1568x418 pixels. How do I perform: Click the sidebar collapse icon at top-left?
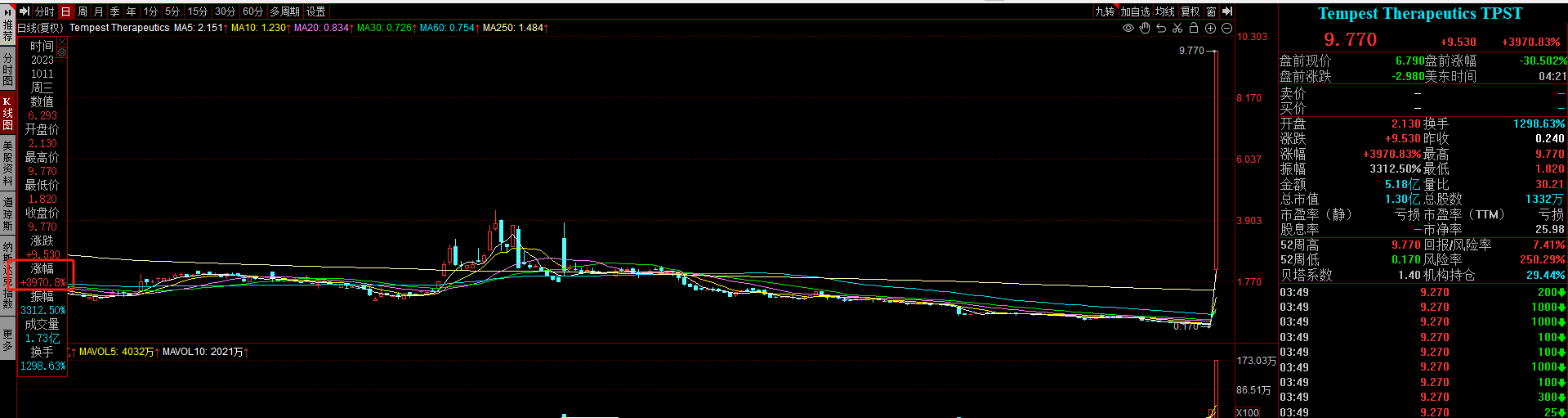(x=8, y=11)
